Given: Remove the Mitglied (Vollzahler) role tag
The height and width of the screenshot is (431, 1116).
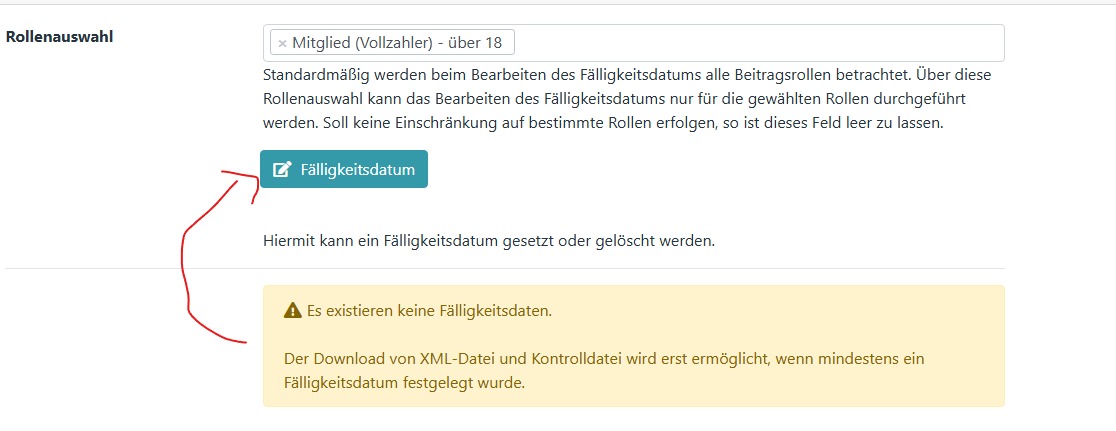Looking at the screenshot, I should click(x=282, y=43).
